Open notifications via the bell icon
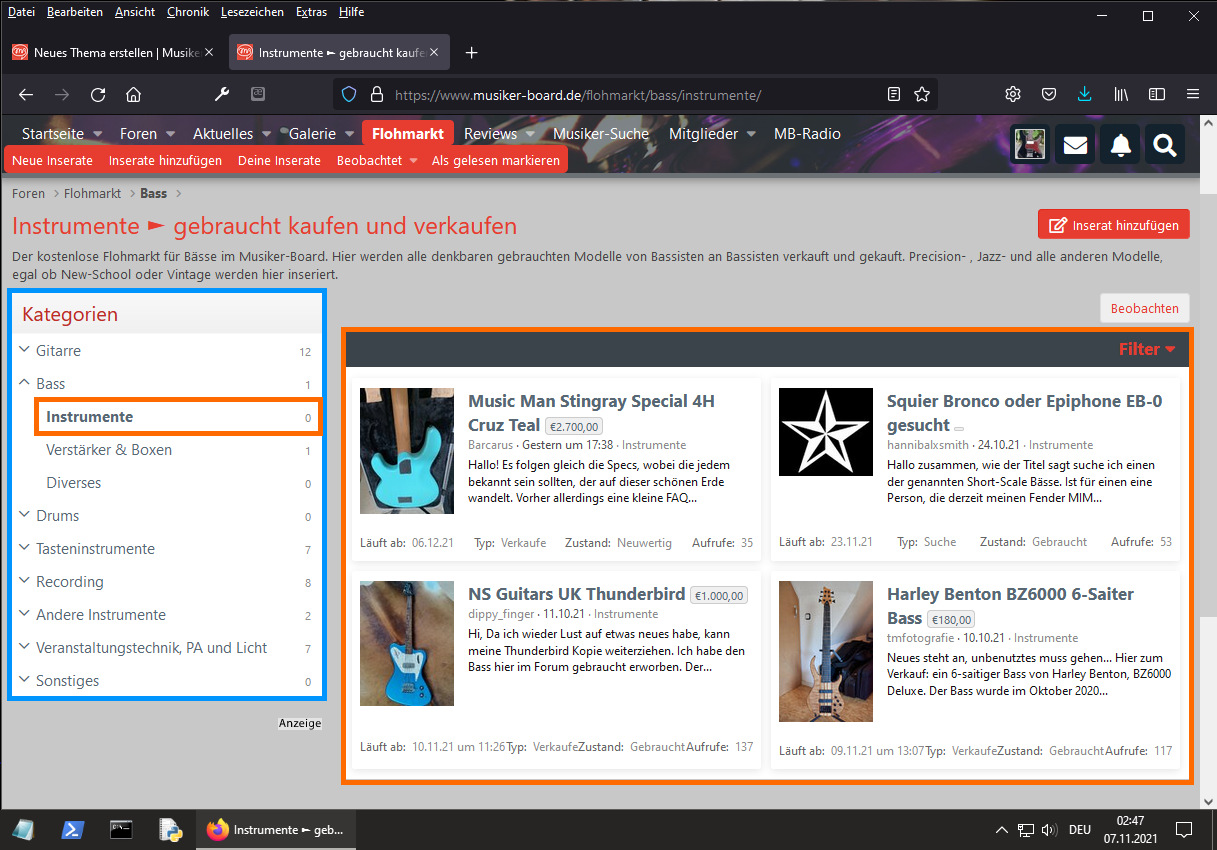Screen dimensions: 1217x850 point(1121,145)
